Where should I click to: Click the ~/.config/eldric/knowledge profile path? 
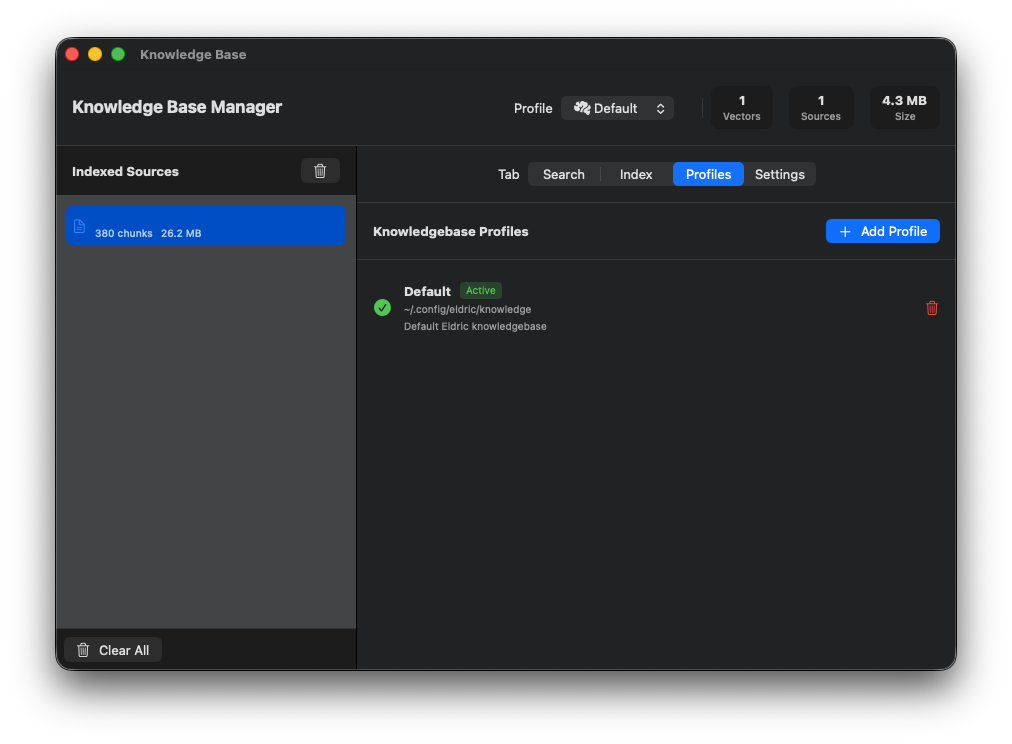coord(467,310)
